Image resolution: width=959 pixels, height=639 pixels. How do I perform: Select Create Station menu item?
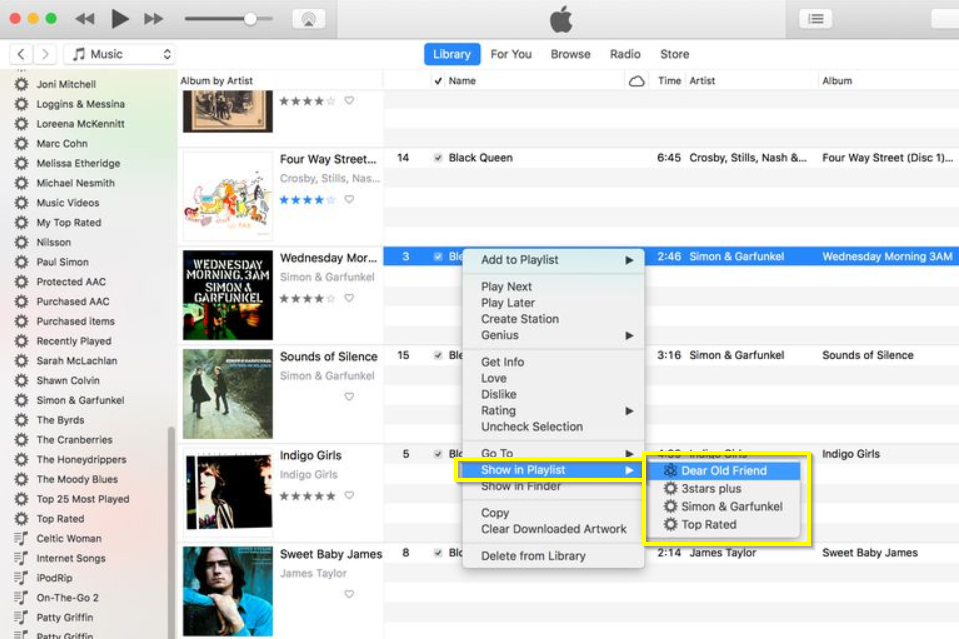coord(520,319)
